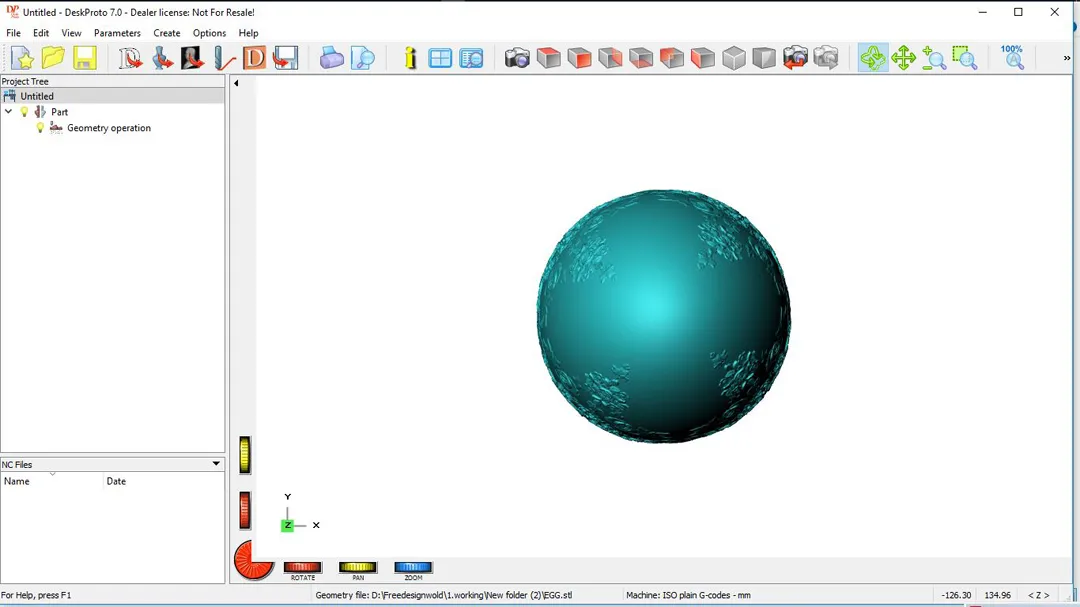1080x607 pixels.
Task: Open the Parameters menu
Action: [x=117, y=33]
